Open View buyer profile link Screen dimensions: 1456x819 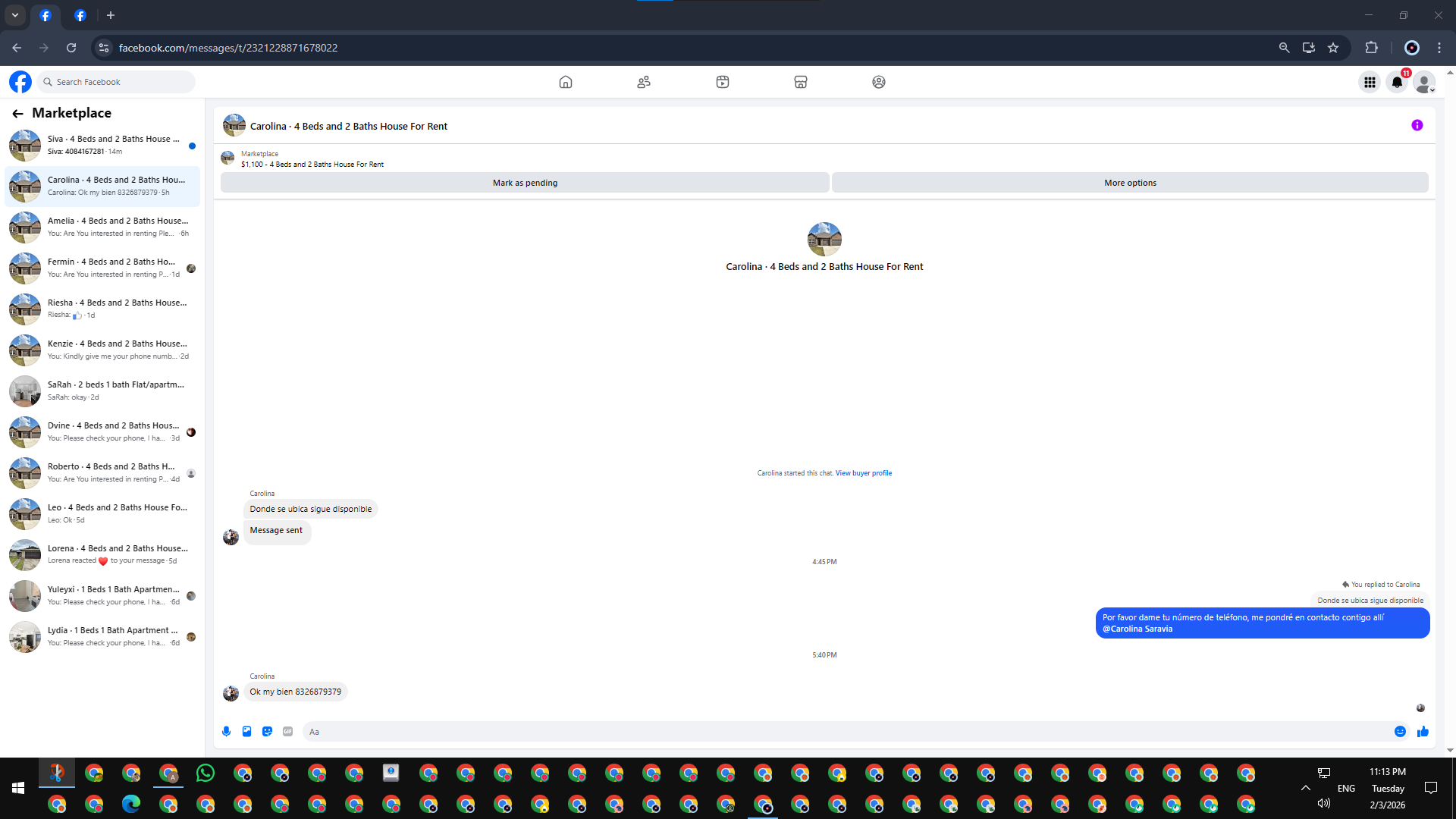coord(863,473)
